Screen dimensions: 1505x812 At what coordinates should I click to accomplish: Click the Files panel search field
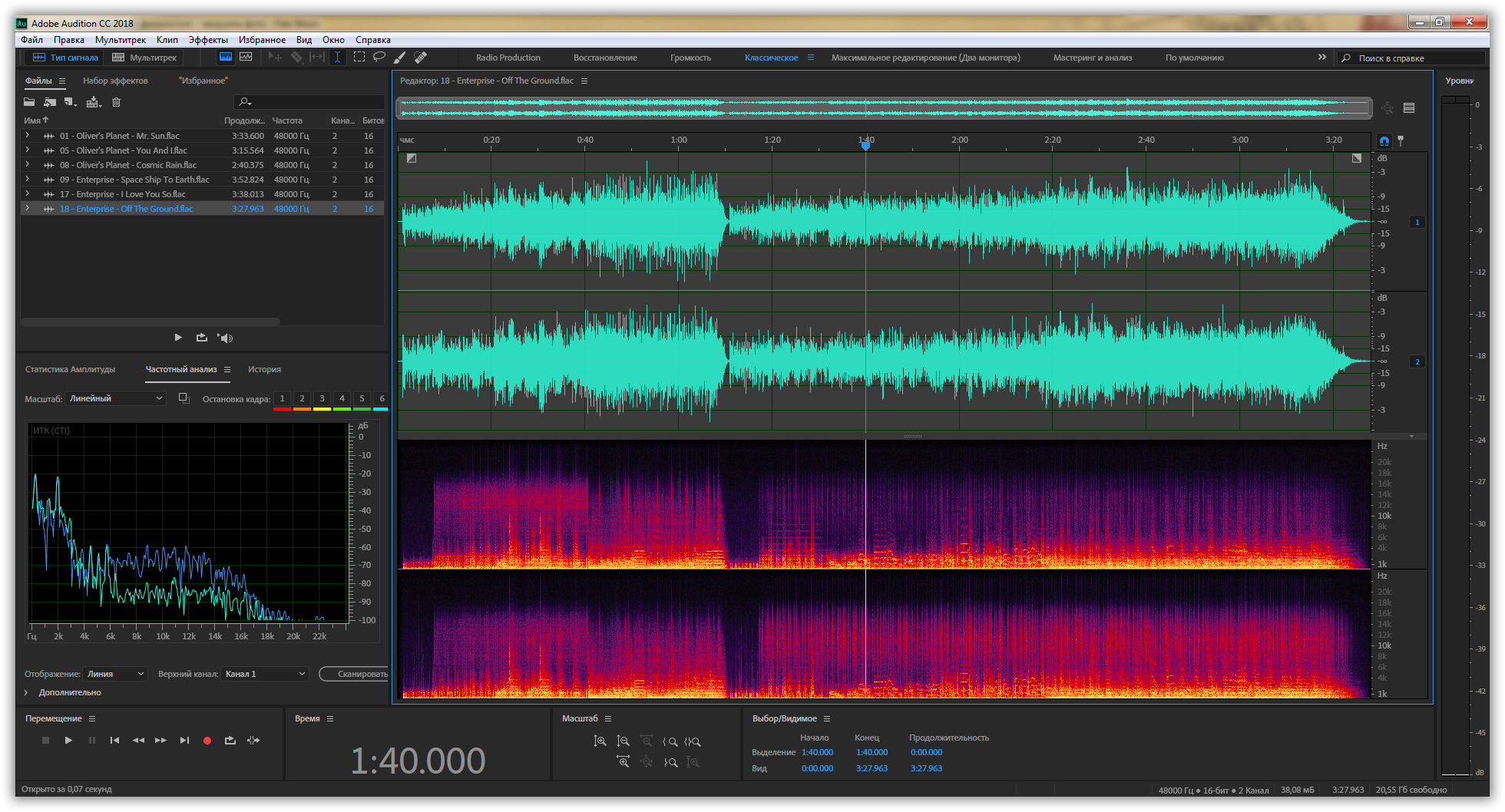[x=309, y=102]
